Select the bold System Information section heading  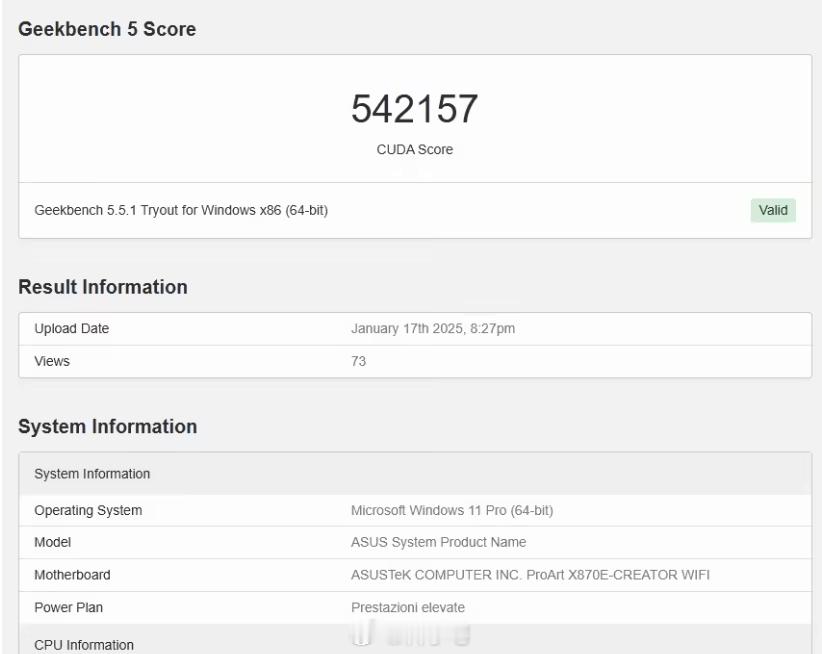(x=107, y=427)
